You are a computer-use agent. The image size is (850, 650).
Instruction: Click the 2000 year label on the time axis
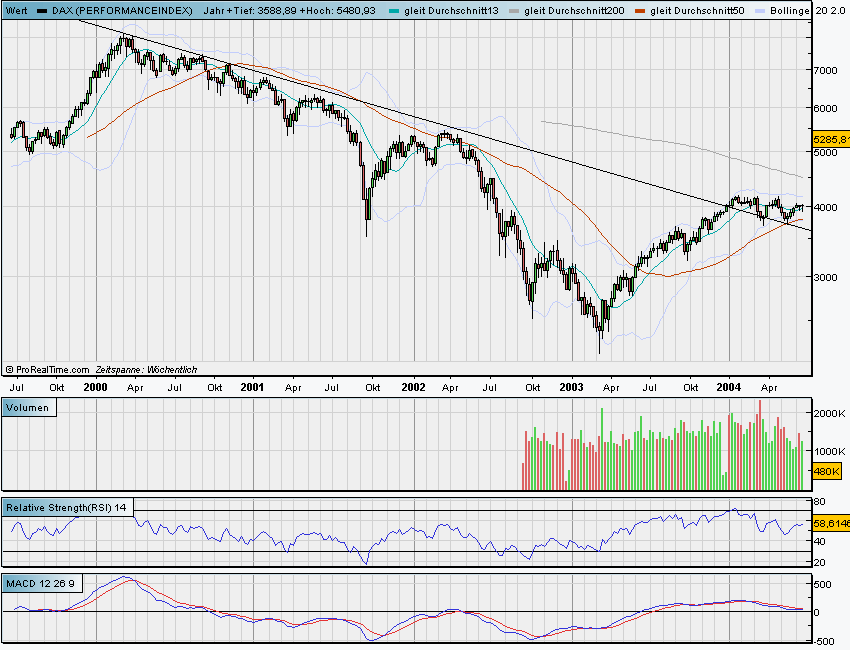tap(95, 387)
